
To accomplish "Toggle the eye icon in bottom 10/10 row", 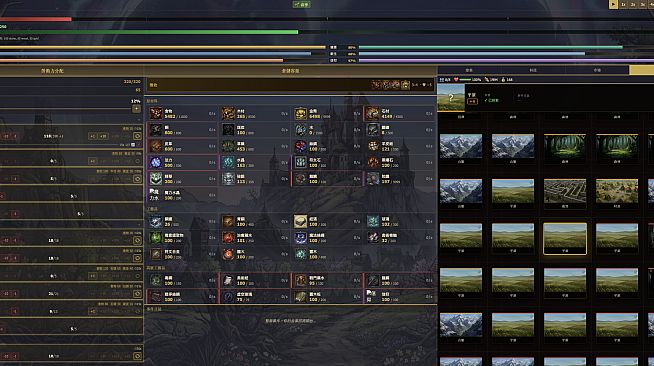I will [137, 356].
